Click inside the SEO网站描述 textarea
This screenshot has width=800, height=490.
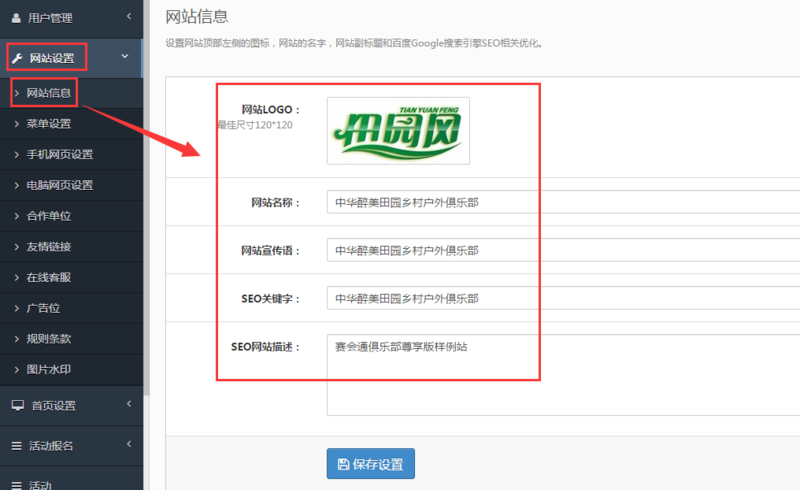tap(562, 375)
